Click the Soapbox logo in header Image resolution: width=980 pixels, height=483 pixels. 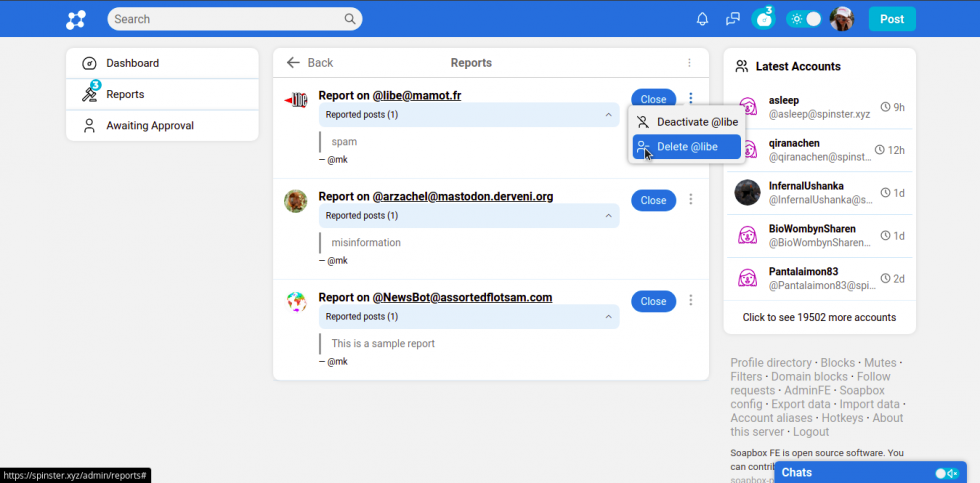(x=76, y=19)
